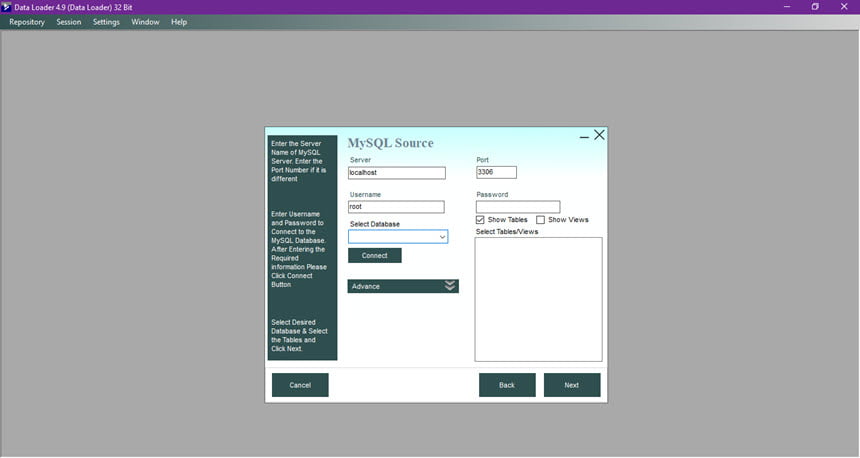The image size is (860, 458).
Task: Close the MySQL Source dialog
Action: [599, 135]
